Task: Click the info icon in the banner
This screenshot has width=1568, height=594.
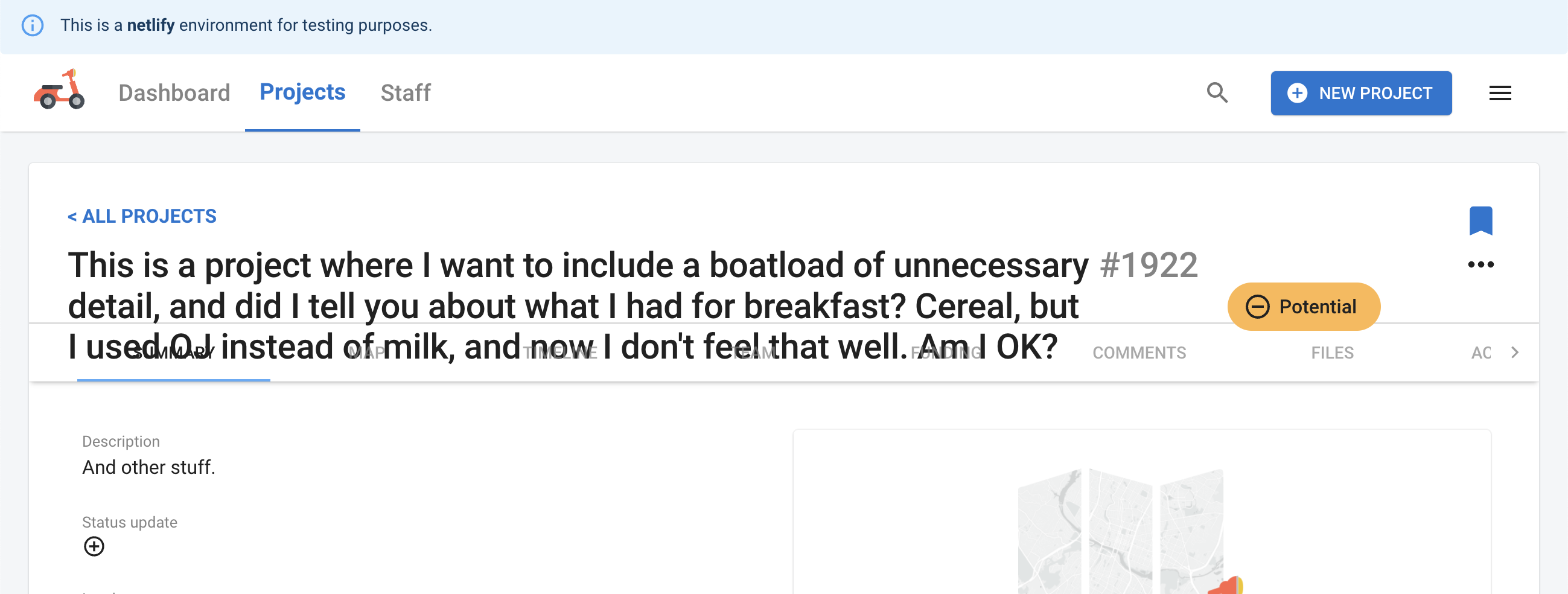Action: (x=32, y=25)
